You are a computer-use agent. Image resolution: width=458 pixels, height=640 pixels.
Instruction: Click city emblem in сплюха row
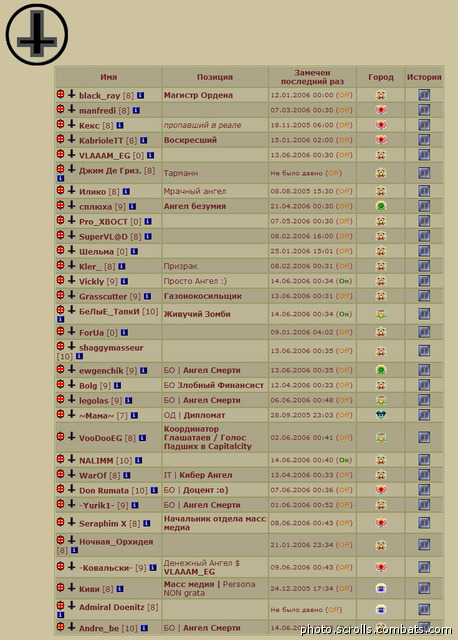point(381,206)
